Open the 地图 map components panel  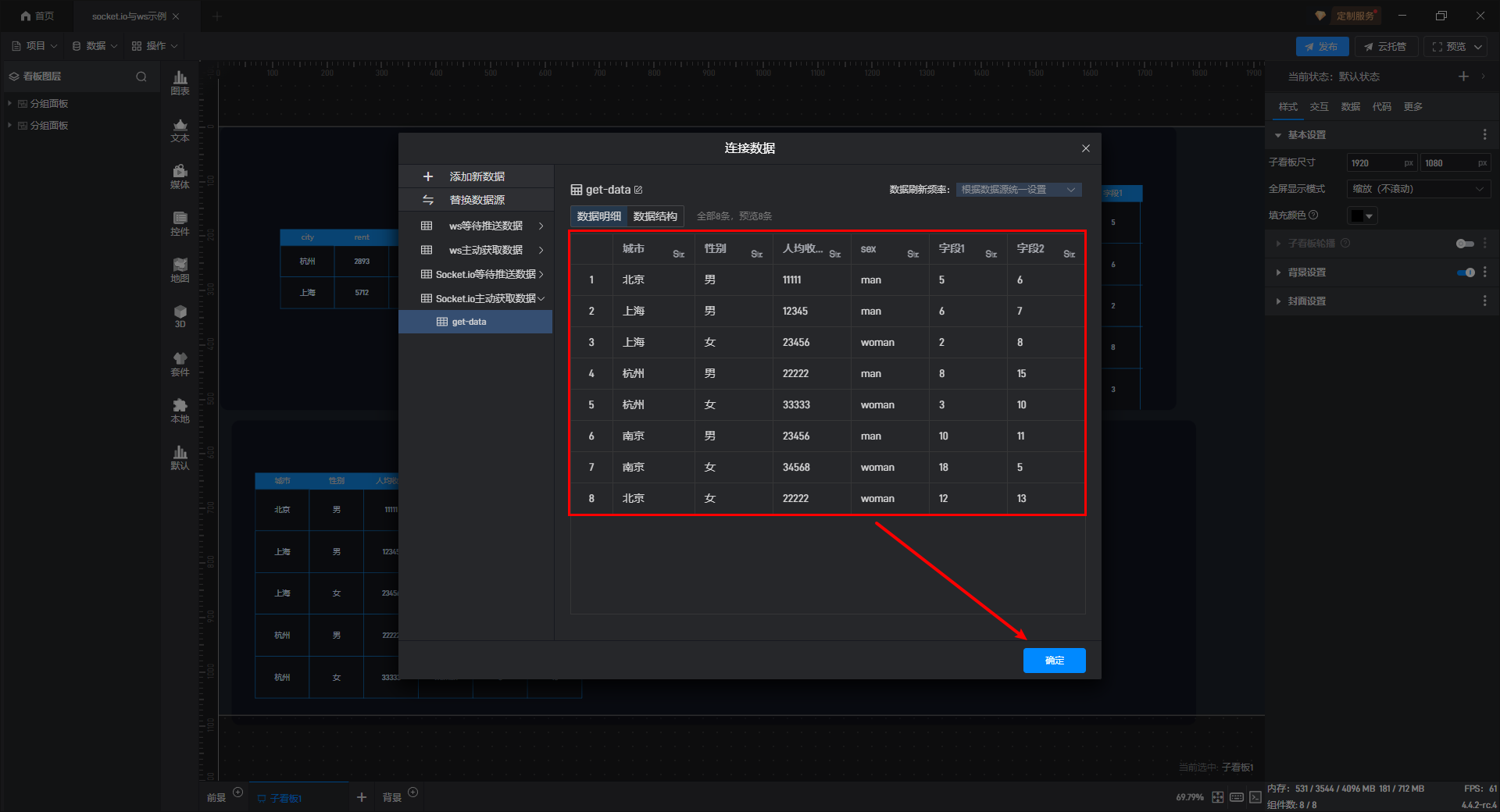coord(180,270)
